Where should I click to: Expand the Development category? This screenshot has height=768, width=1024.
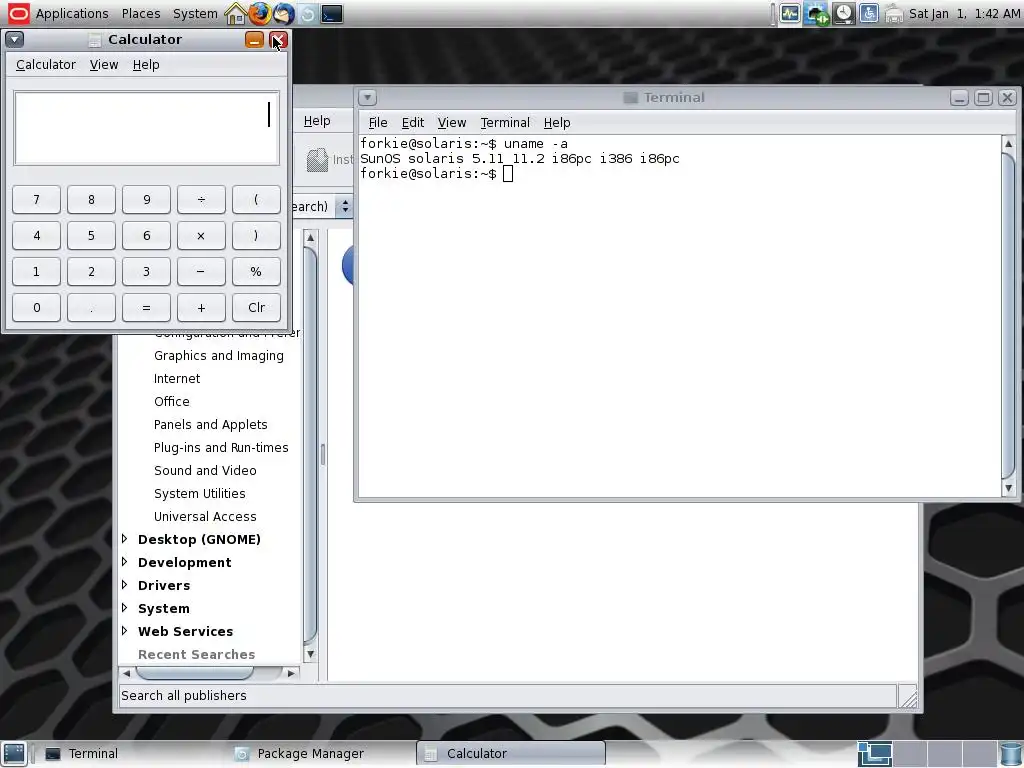click(125, 562)
